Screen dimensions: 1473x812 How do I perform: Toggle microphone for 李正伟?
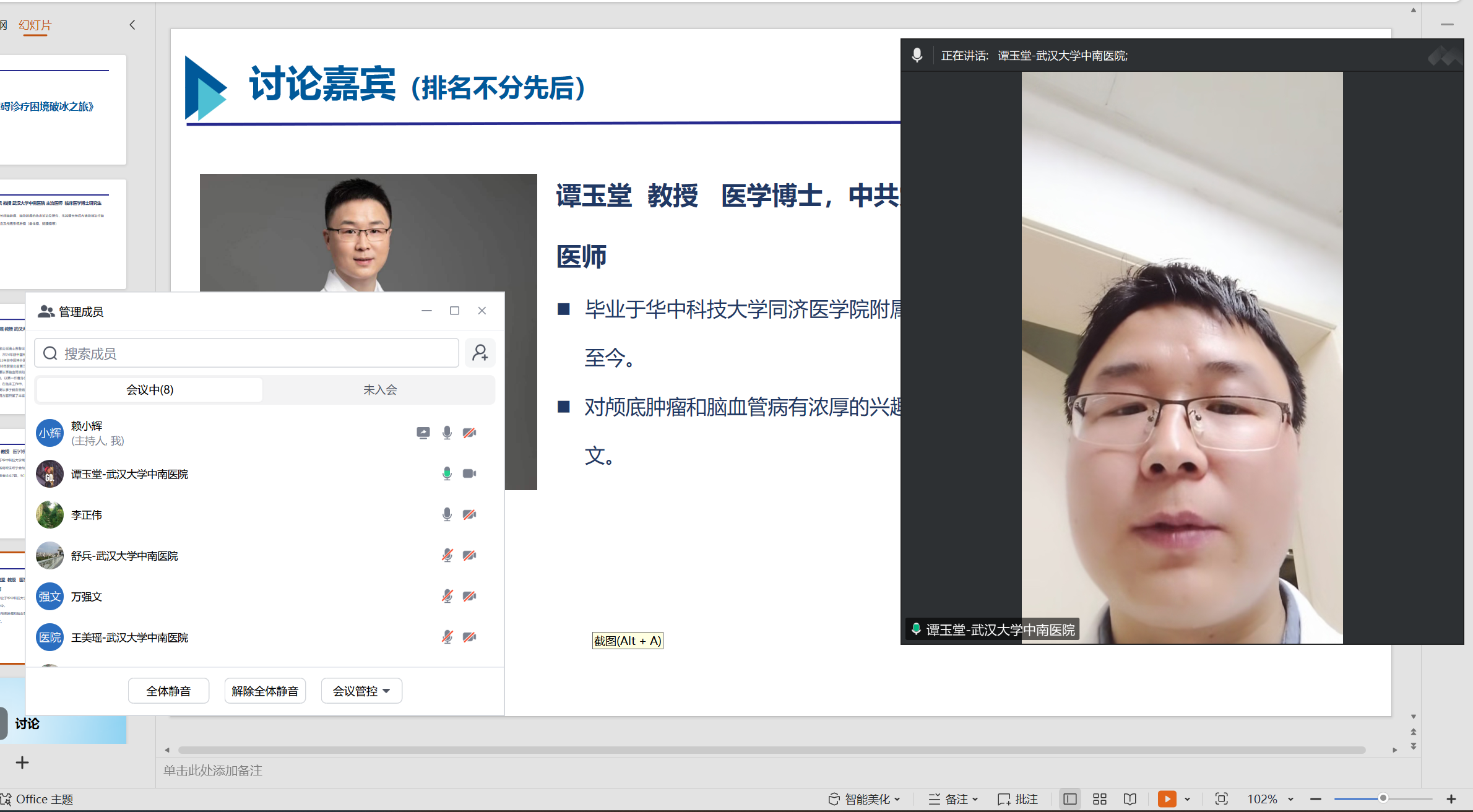(x=447, y=514)
